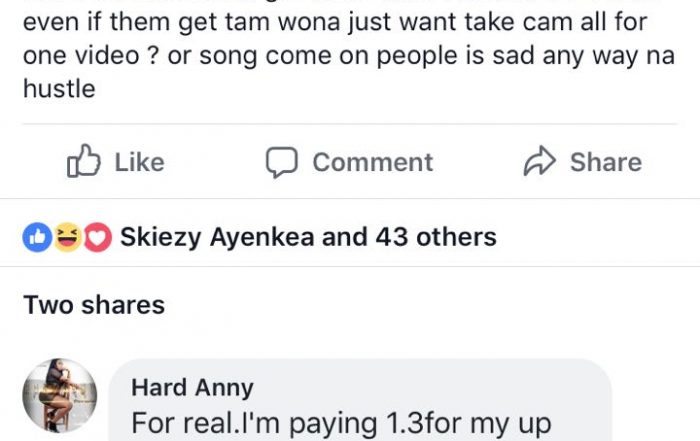Open the blue Like reaction icon
Viewport: 700px width, 441px height.
pos(37,238)
